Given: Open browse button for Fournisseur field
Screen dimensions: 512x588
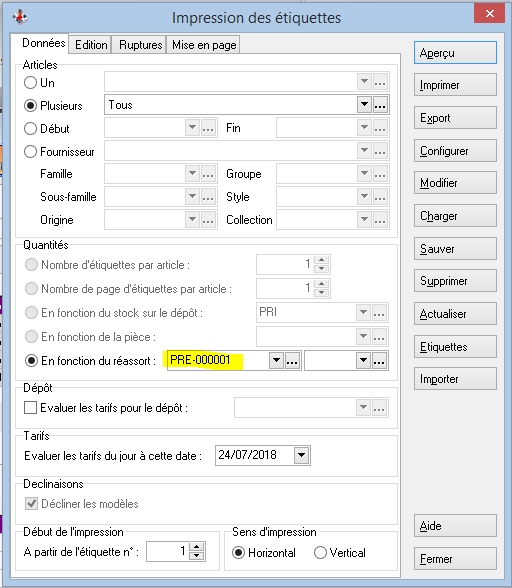Looking at the screenshot, I should (380, 151).
